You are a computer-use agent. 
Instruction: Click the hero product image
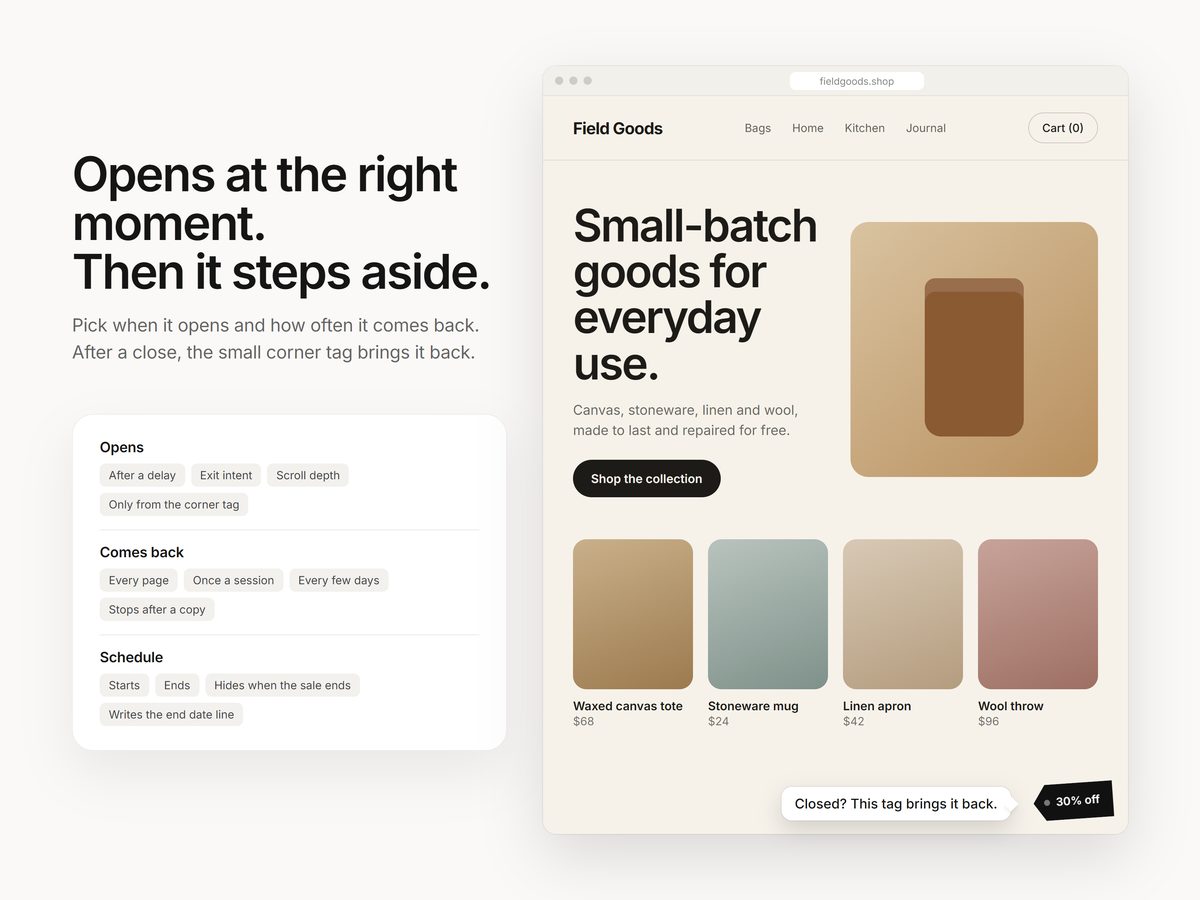pyautogui.click(x=974, y=349)
